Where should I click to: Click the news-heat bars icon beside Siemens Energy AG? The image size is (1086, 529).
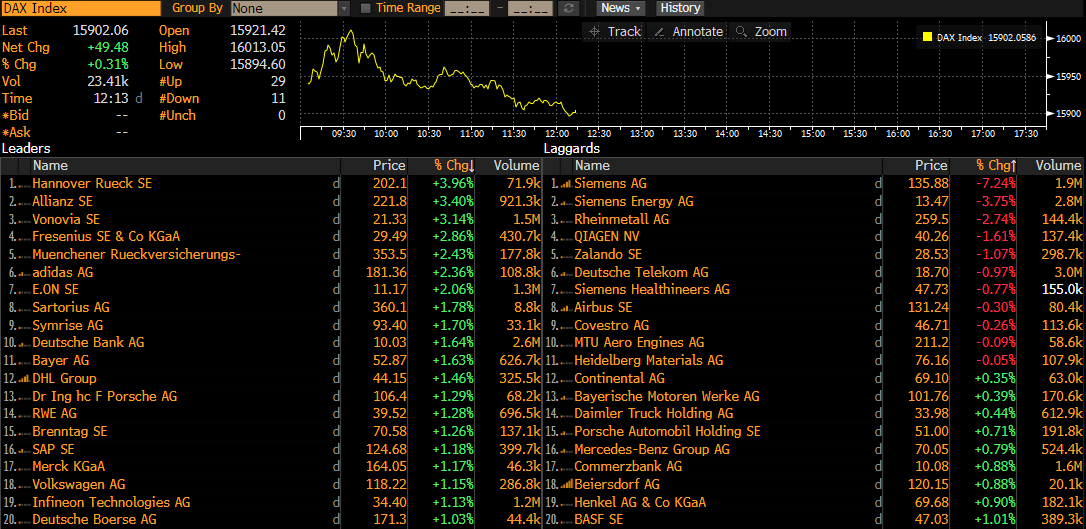click(565, 202)
